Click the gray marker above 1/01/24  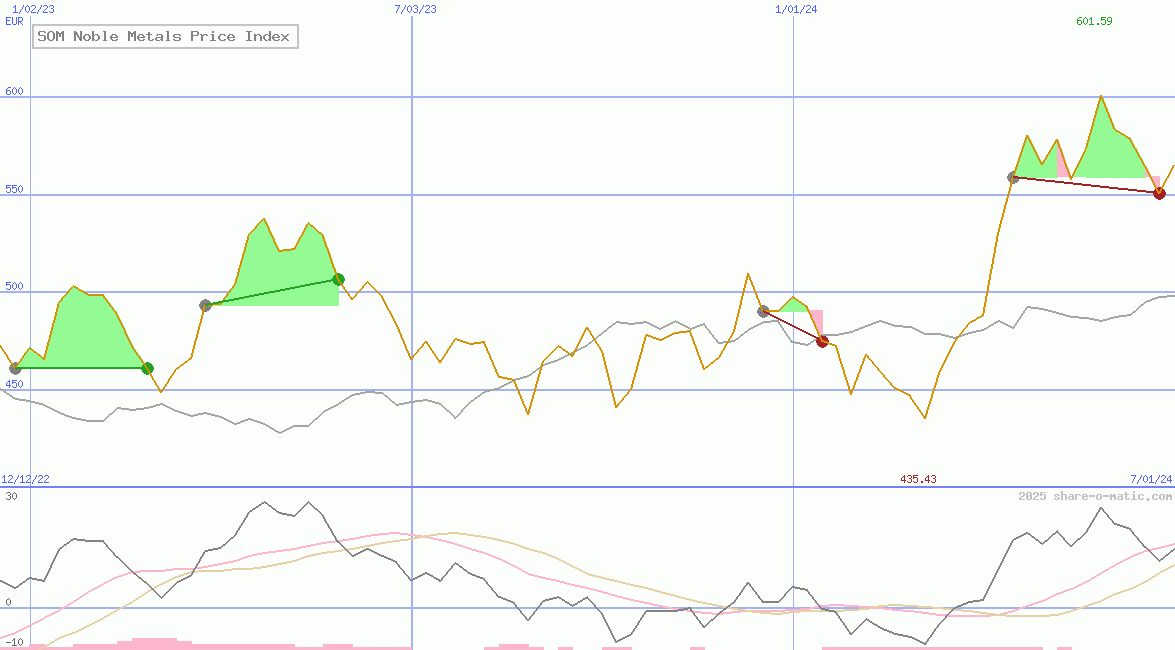click(763, 310)
